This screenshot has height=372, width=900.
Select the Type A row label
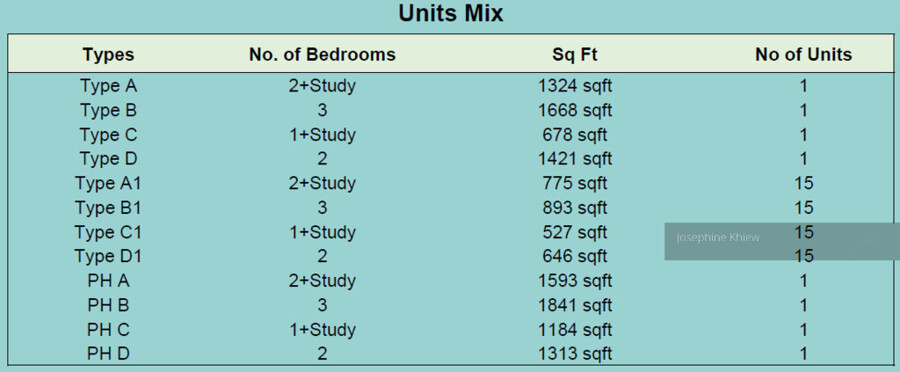pyautogui.click(x=108, y=86)
